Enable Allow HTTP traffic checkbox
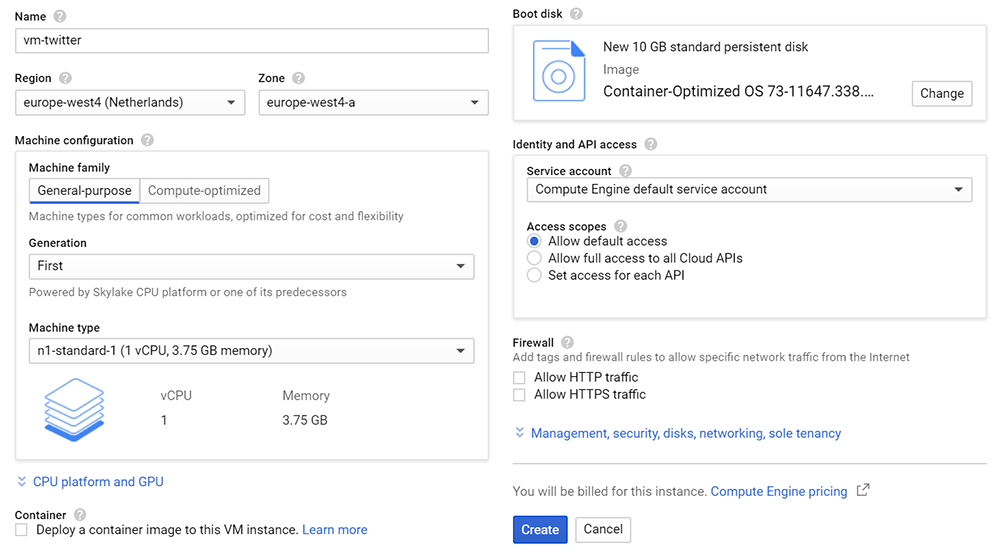Viewport: 1000px width, 556px height. 519,377
